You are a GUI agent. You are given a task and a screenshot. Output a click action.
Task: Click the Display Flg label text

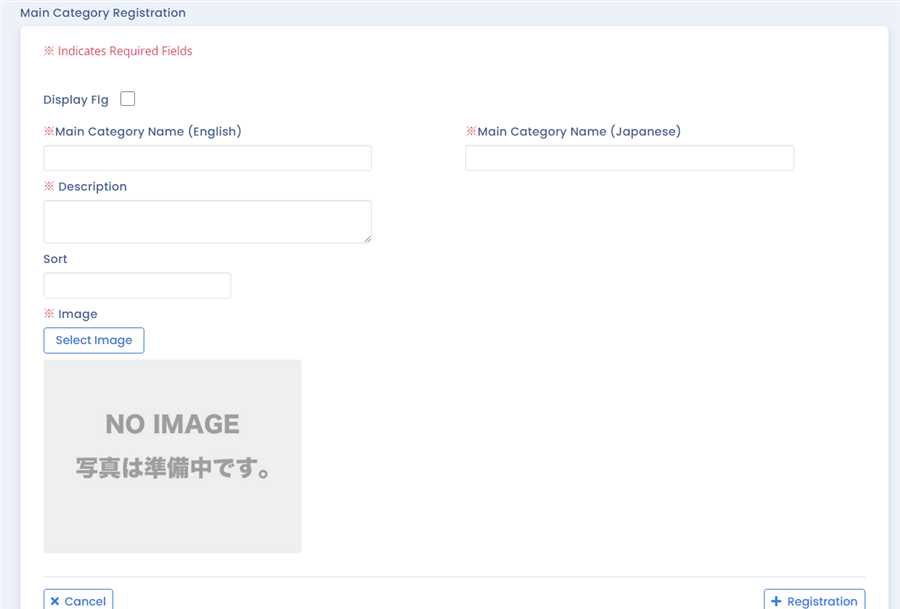coord(76,100)
